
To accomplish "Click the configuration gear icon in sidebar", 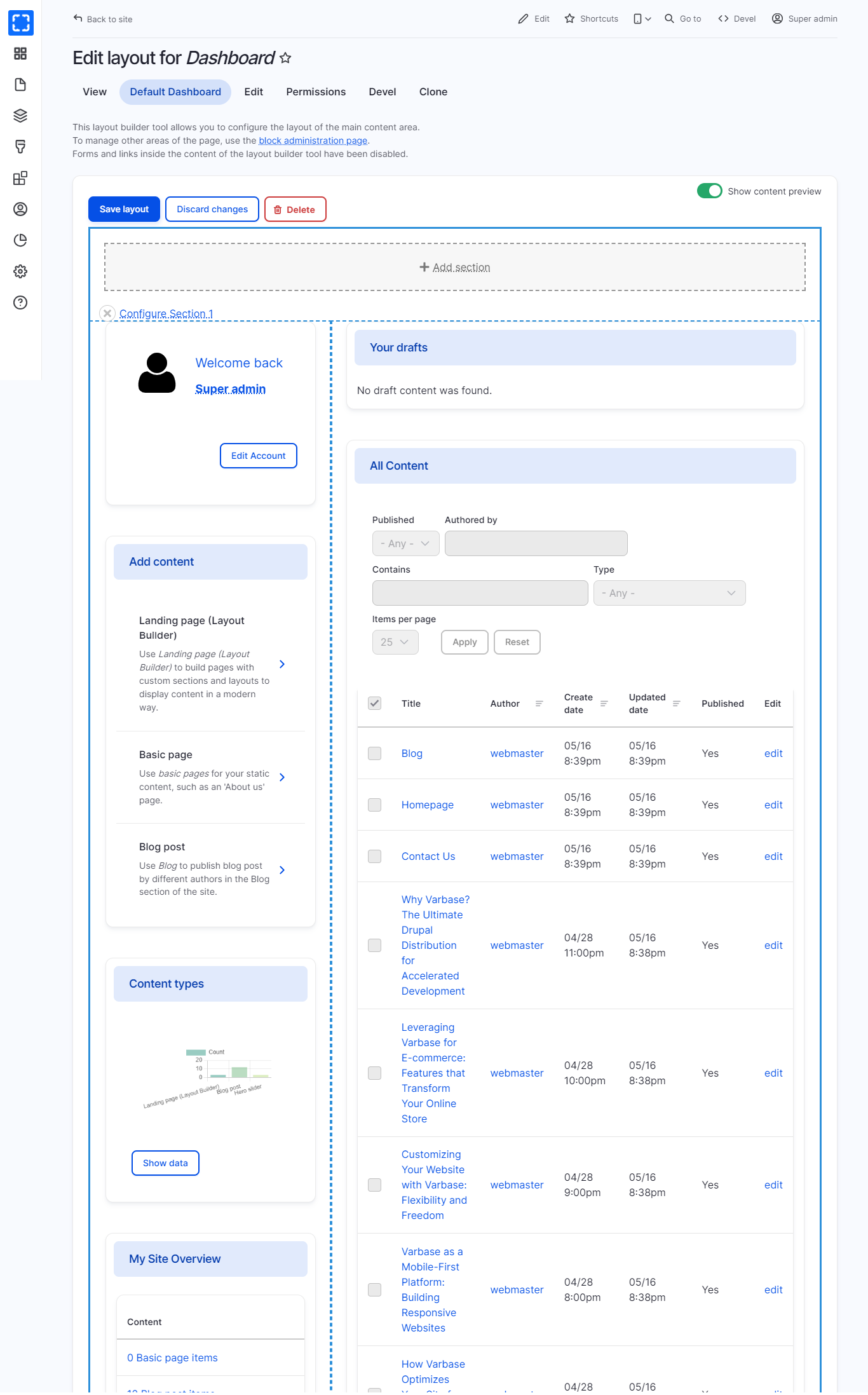I will (20, 271).
